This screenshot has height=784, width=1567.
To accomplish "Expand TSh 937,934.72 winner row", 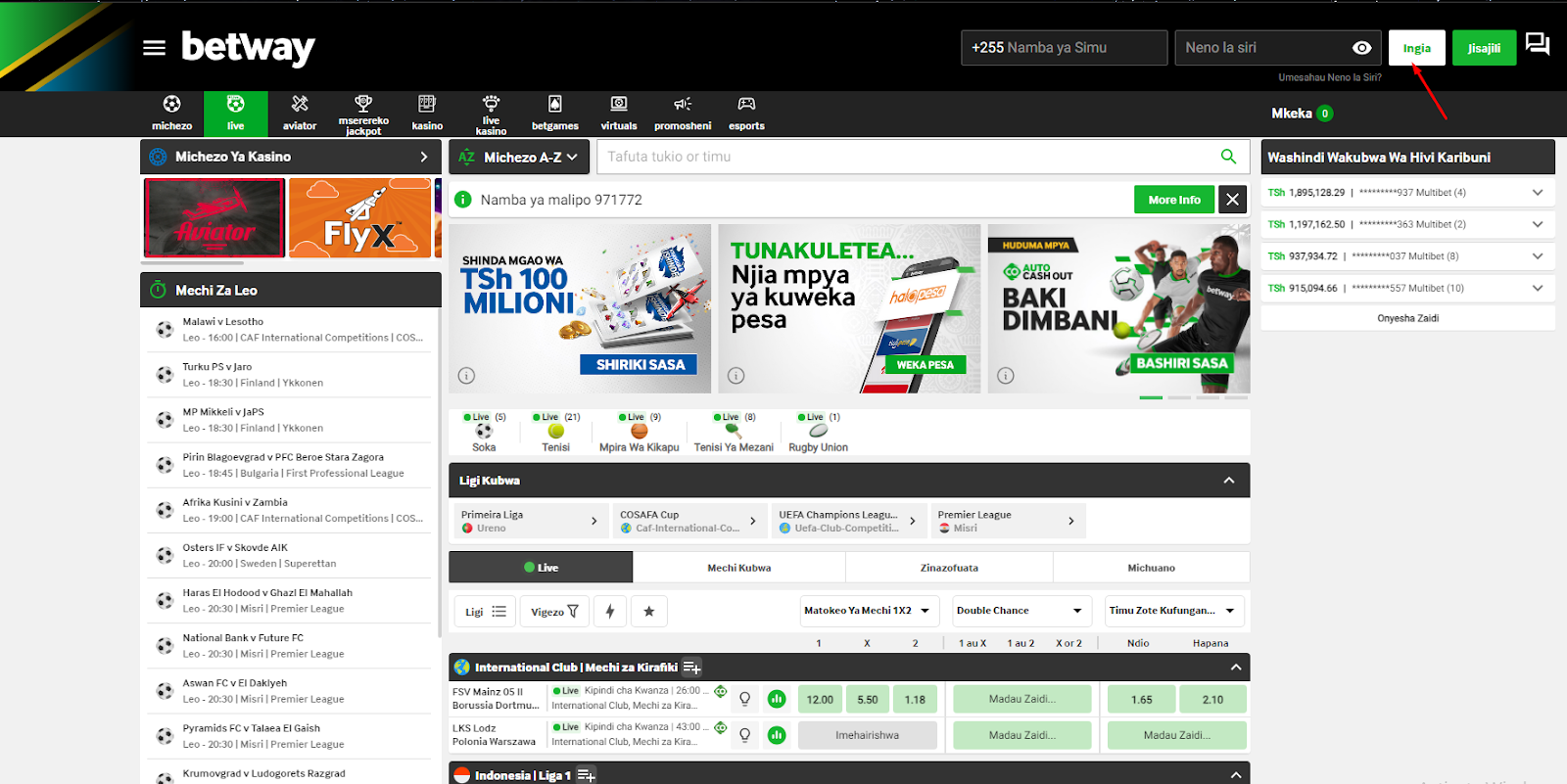I will tap(1537, 256).
